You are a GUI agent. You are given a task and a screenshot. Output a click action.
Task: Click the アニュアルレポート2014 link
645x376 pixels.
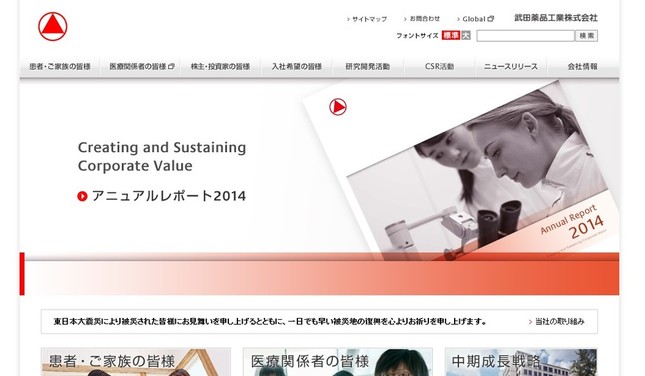click(169, 196)
